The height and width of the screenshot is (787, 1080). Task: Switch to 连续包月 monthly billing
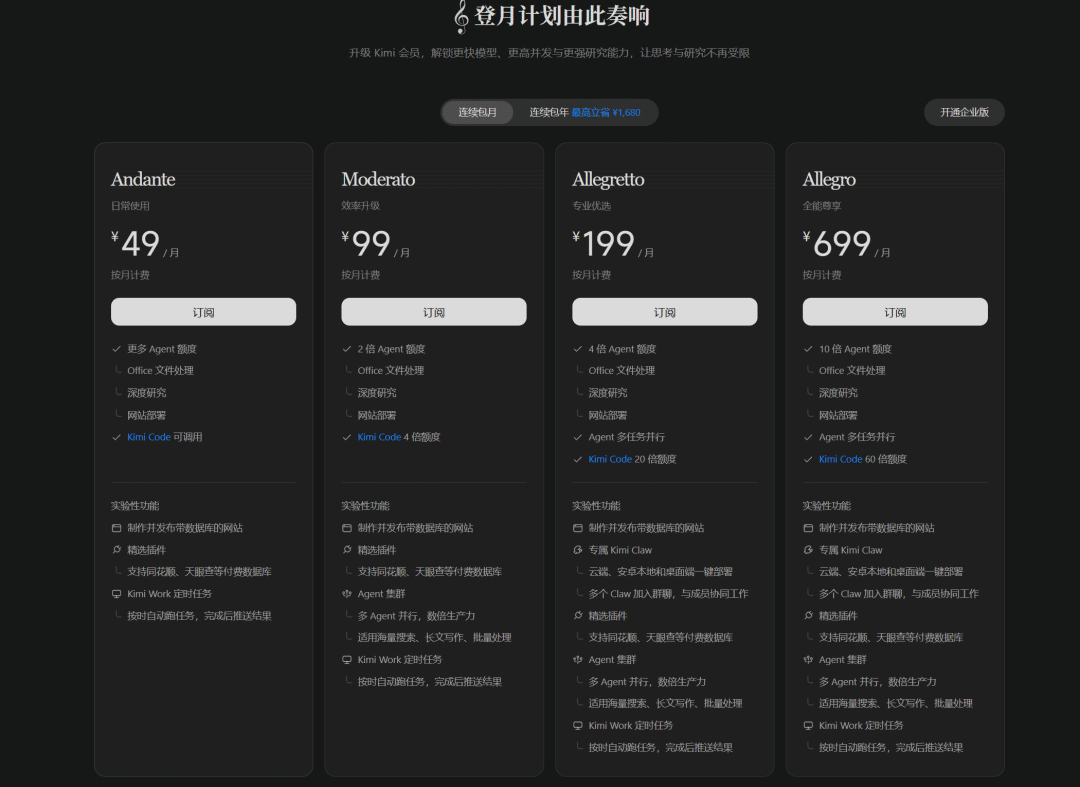pyautogui.click(x=477, y=112)
